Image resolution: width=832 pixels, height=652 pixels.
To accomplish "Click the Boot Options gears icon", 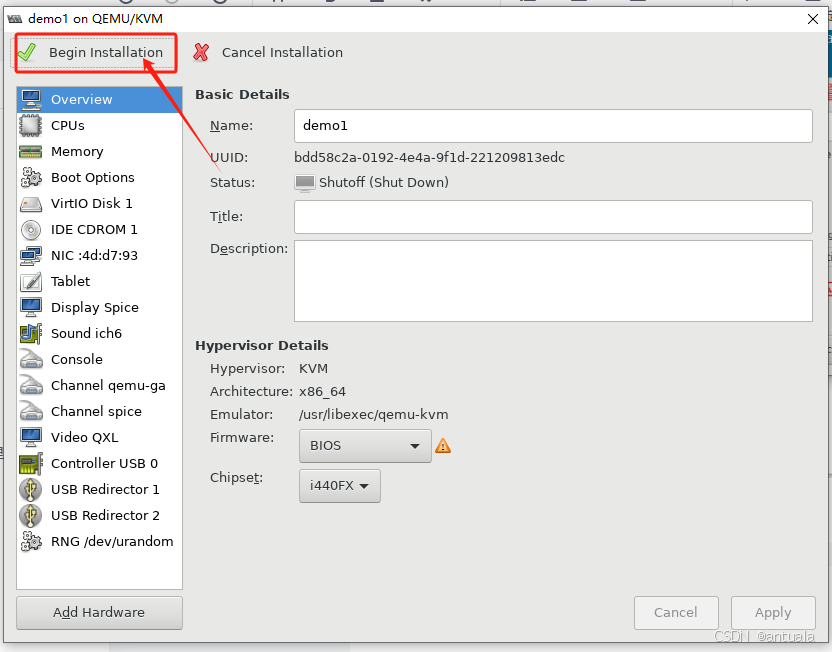I will click(31, 177).
